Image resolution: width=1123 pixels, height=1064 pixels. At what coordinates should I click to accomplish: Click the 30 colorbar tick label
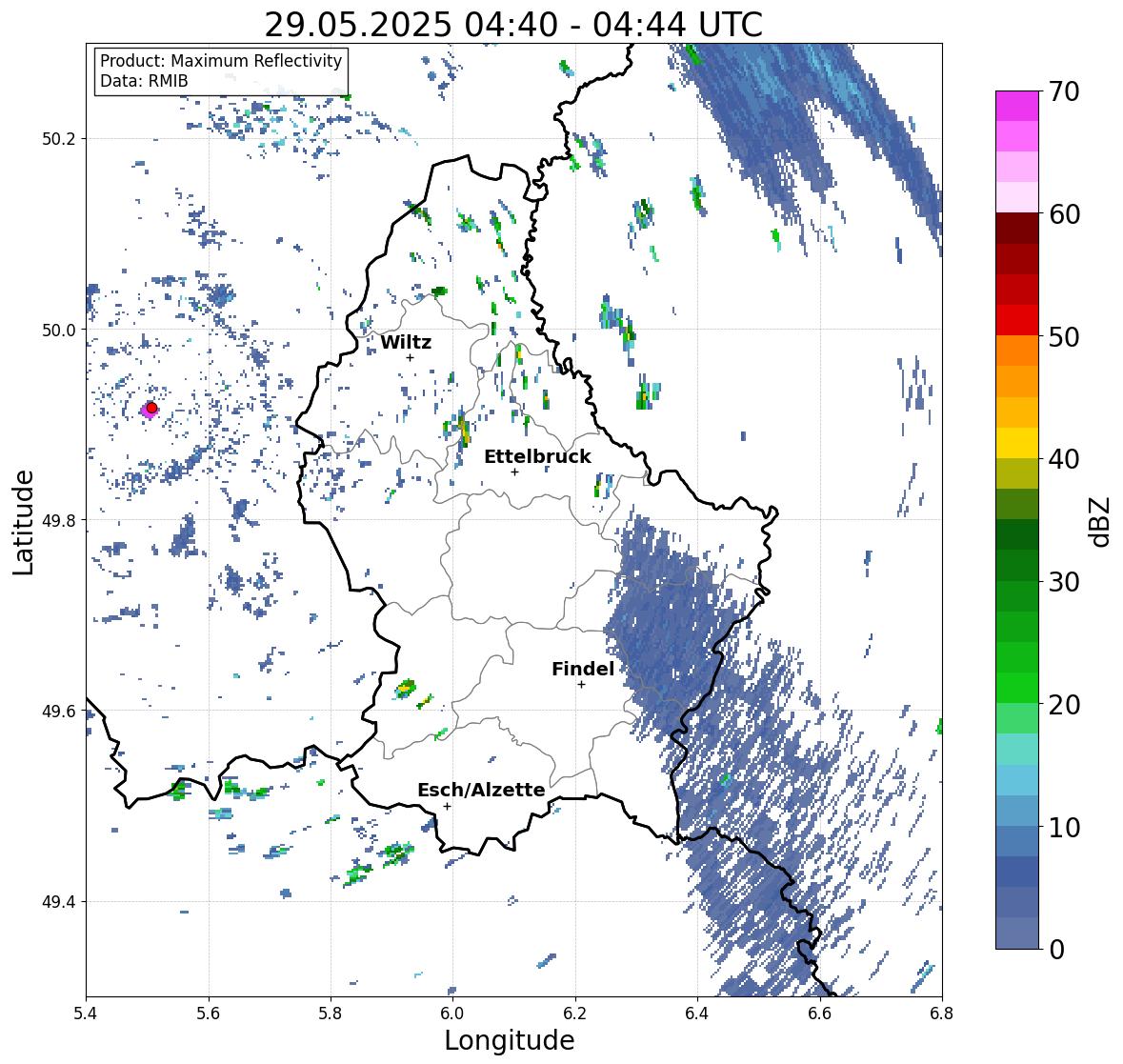click(1064, 581)
